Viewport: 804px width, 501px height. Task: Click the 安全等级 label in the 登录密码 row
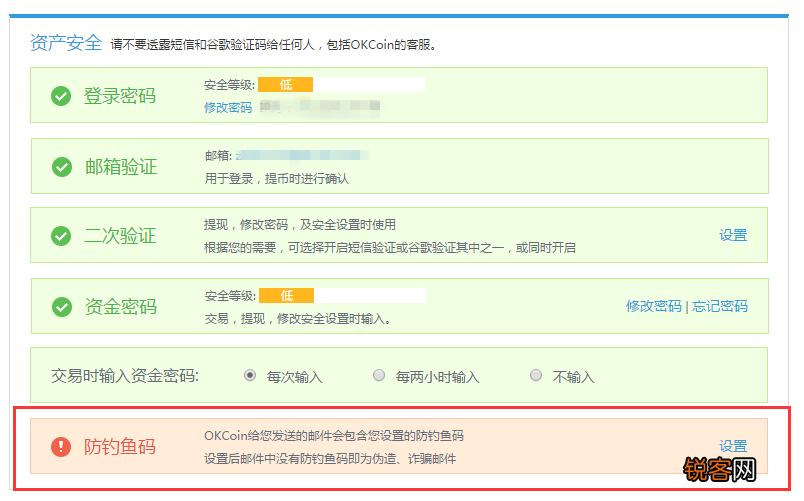coord(229,85)
